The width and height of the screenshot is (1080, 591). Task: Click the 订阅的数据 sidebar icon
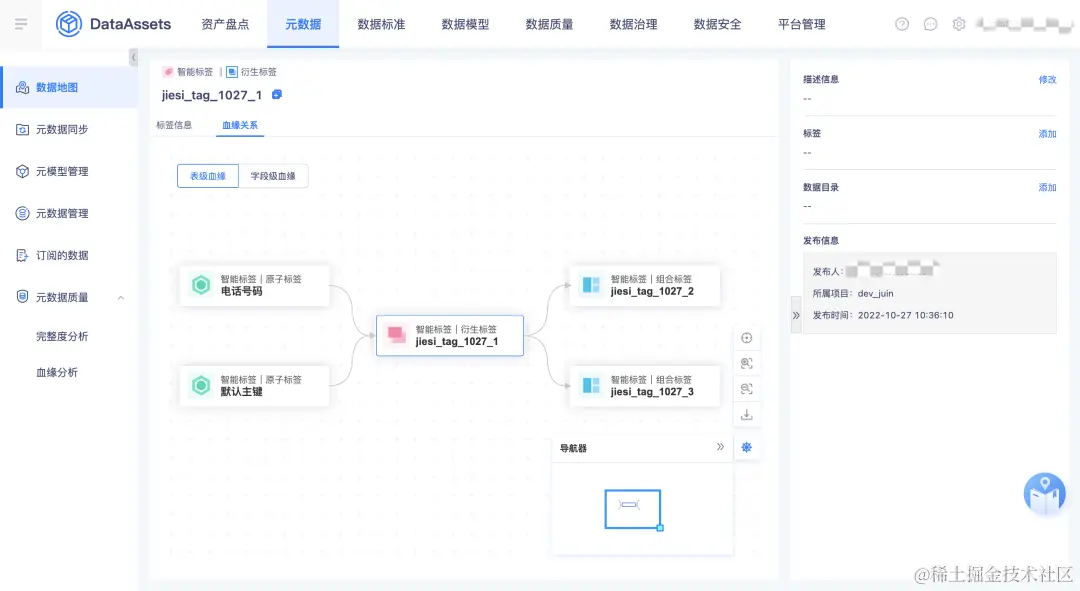point(22,256)
